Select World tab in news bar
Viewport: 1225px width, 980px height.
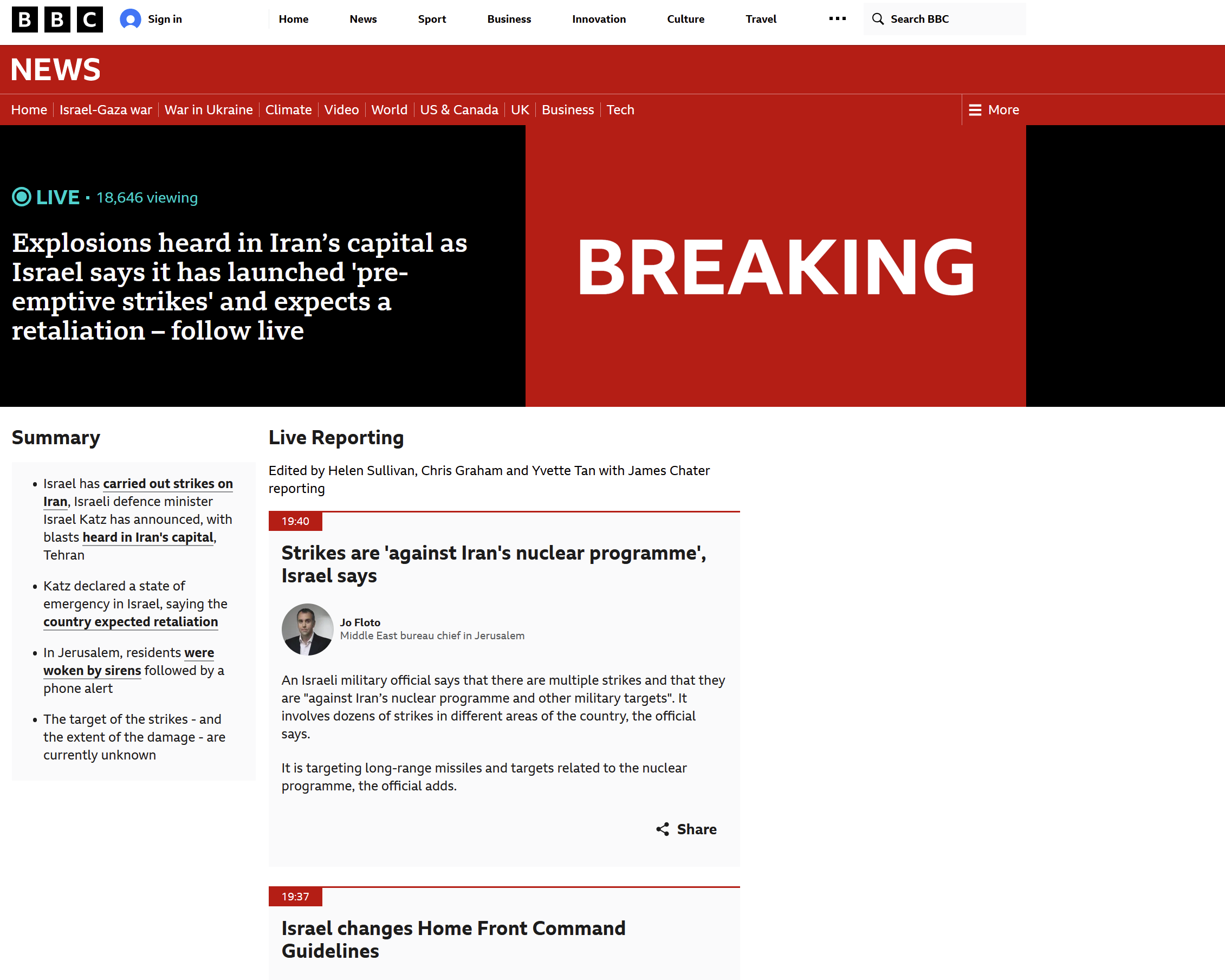(389, 110)
